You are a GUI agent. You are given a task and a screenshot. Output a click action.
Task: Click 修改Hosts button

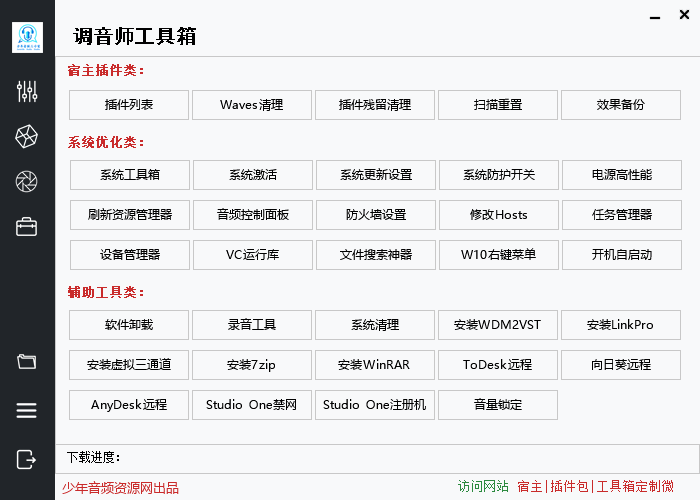[x=499, y=215]
